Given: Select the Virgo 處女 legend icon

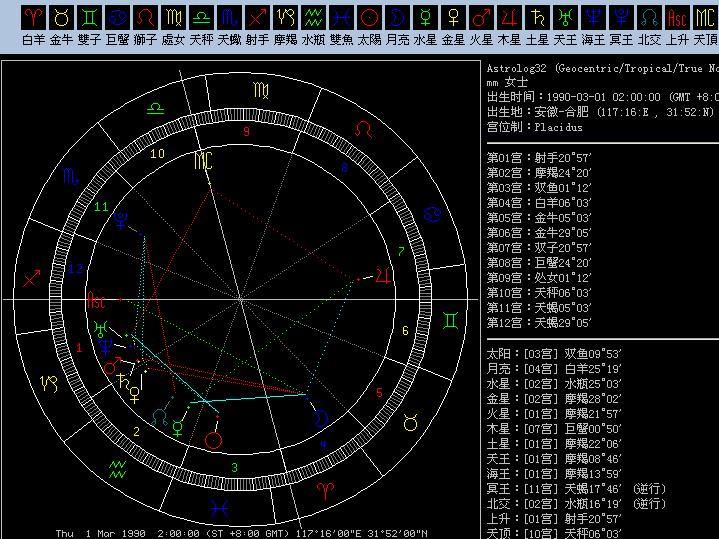Looking at the screenshot, I should [x=173, y=17].
